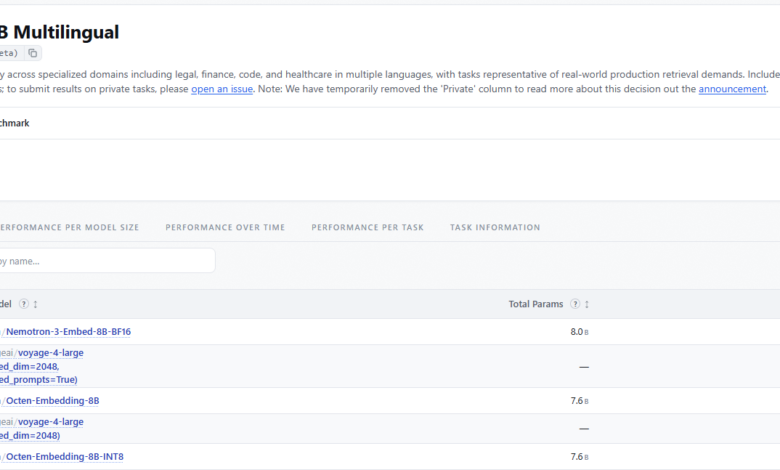
Task: Copy the benchmark name with the copy icon
Action: pos(33,53)
